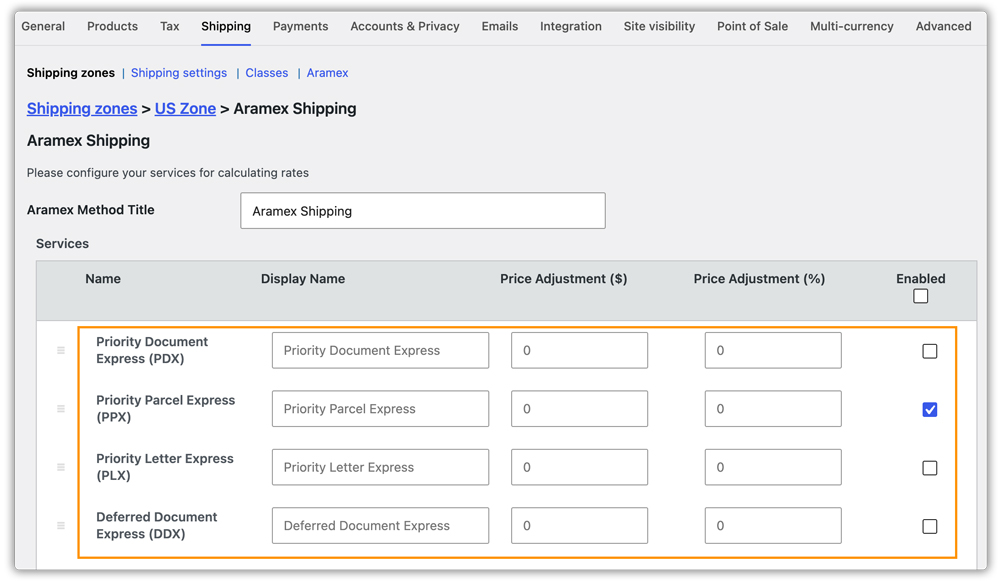Open the Multi-currency tab
The width and height of the screenshot is (1000, 581).
tap(851, 26)
